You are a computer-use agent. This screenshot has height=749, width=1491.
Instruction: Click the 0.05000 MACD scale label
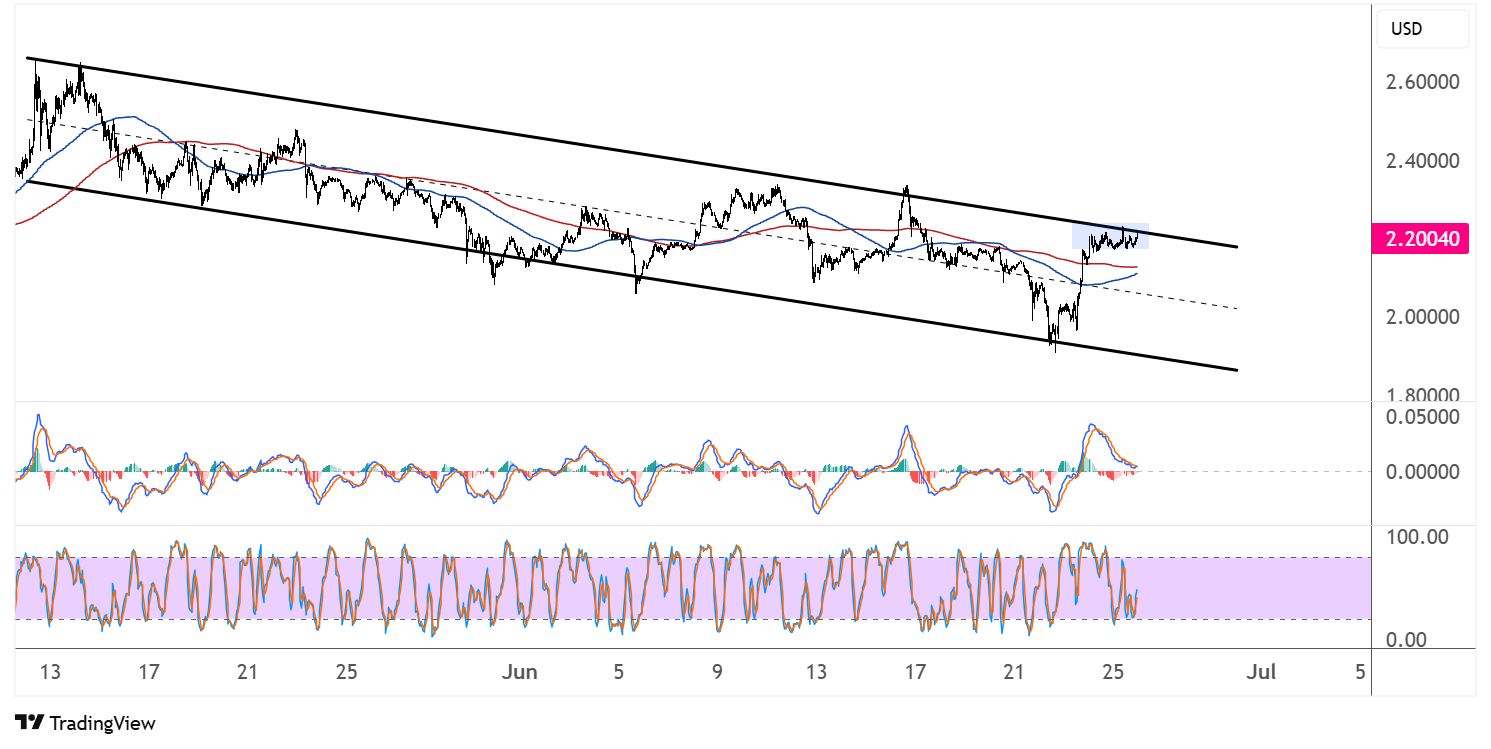pyautogui.click(x=1423, y=416)
